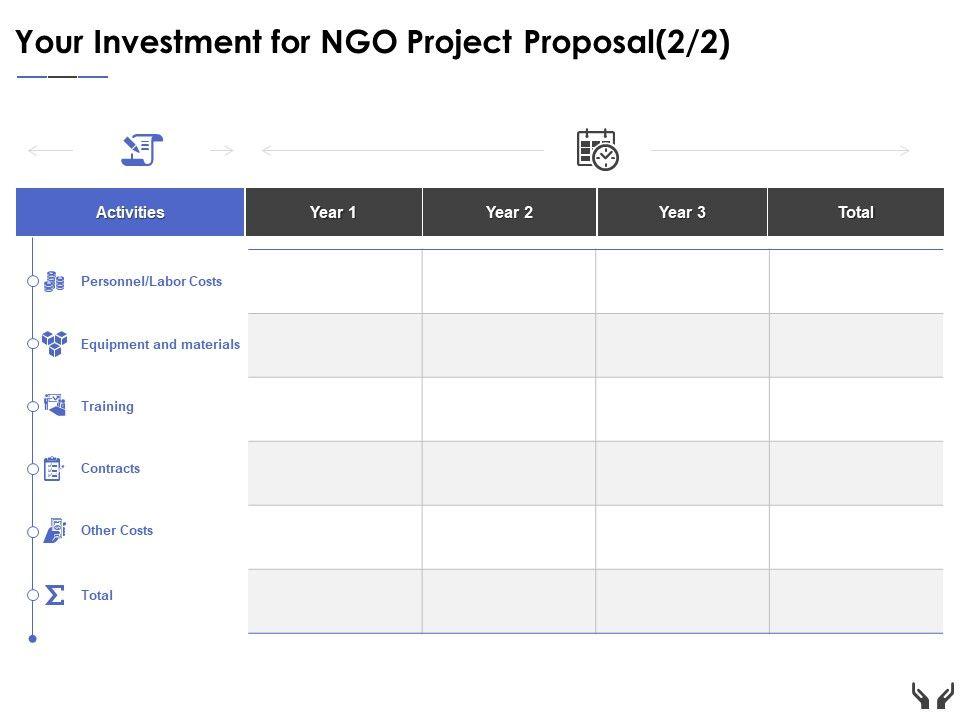960x720 pixels.
Task: Select the Year 3 column header
Action: click(x=682, y=212)
